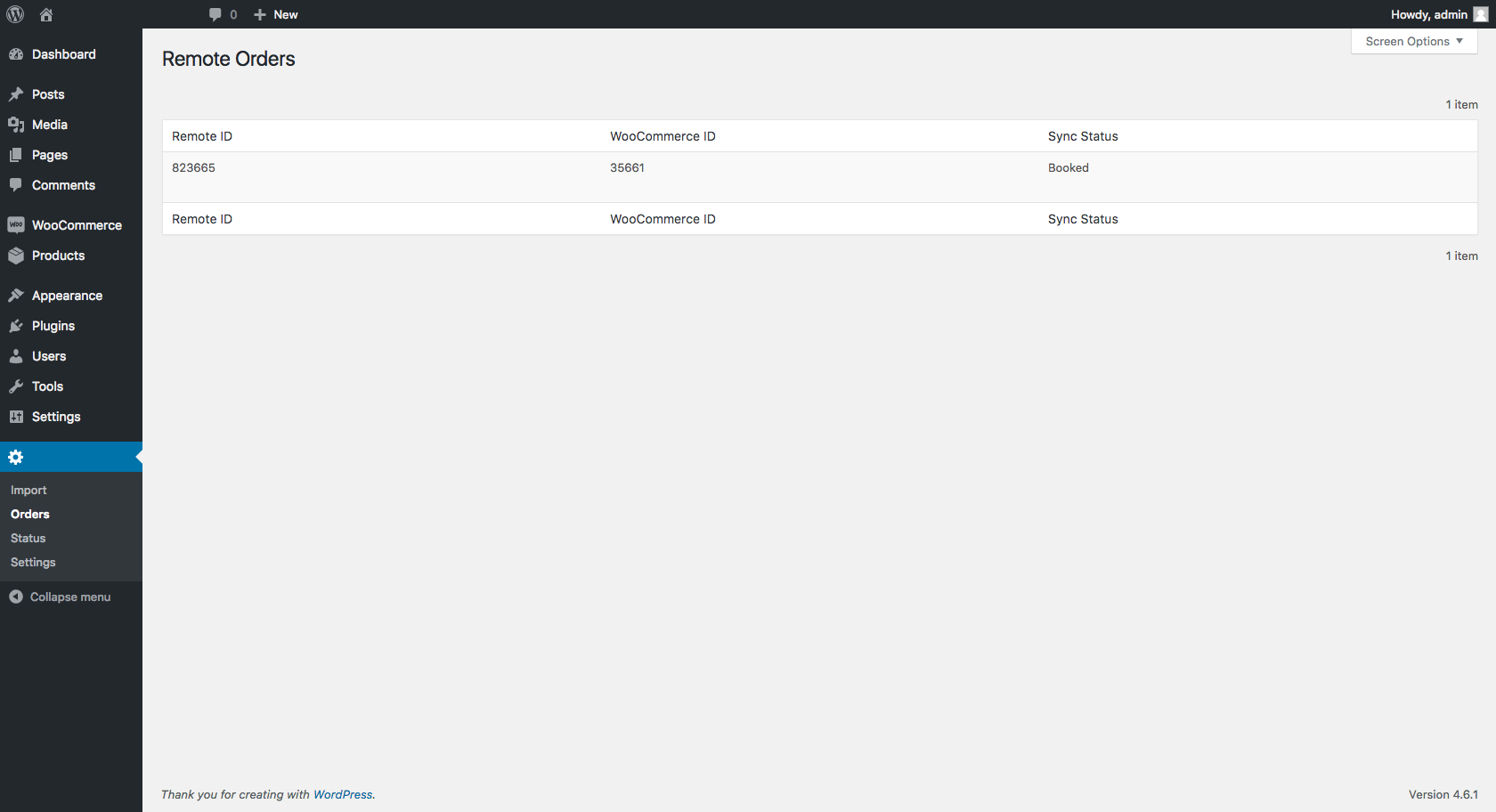The image size is (1496, 812).
Task: Open the plugin Settings submenu item
Action: tap(33, 563)
